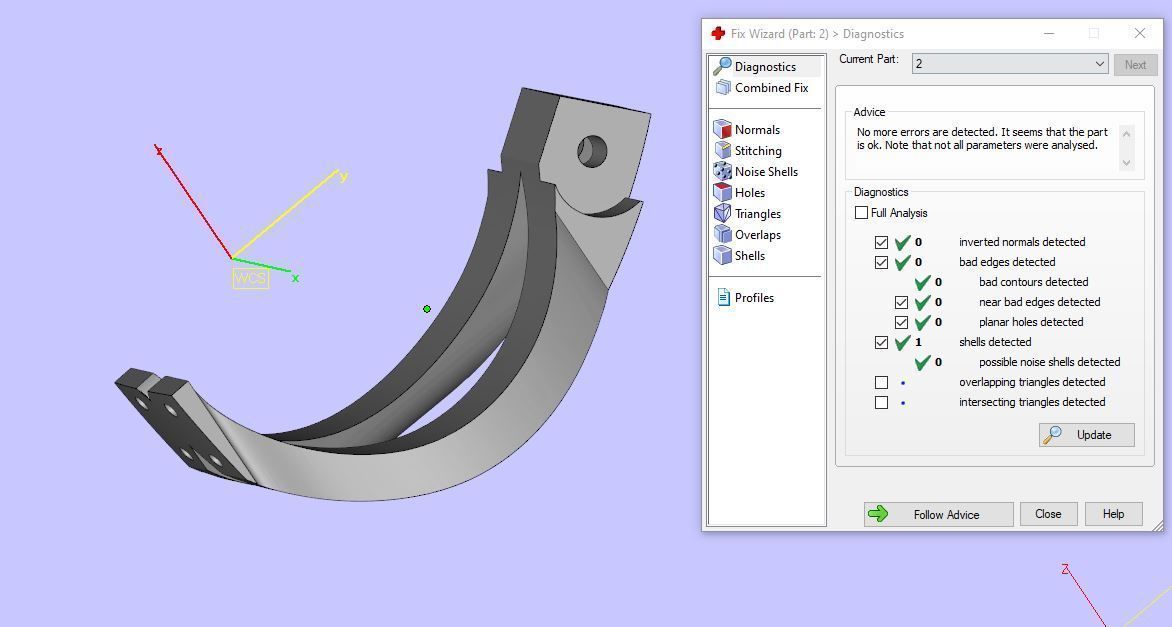1172x627 pixels.
Task: Click the magnifier icon on Update button
Action: click(1053, 434)
